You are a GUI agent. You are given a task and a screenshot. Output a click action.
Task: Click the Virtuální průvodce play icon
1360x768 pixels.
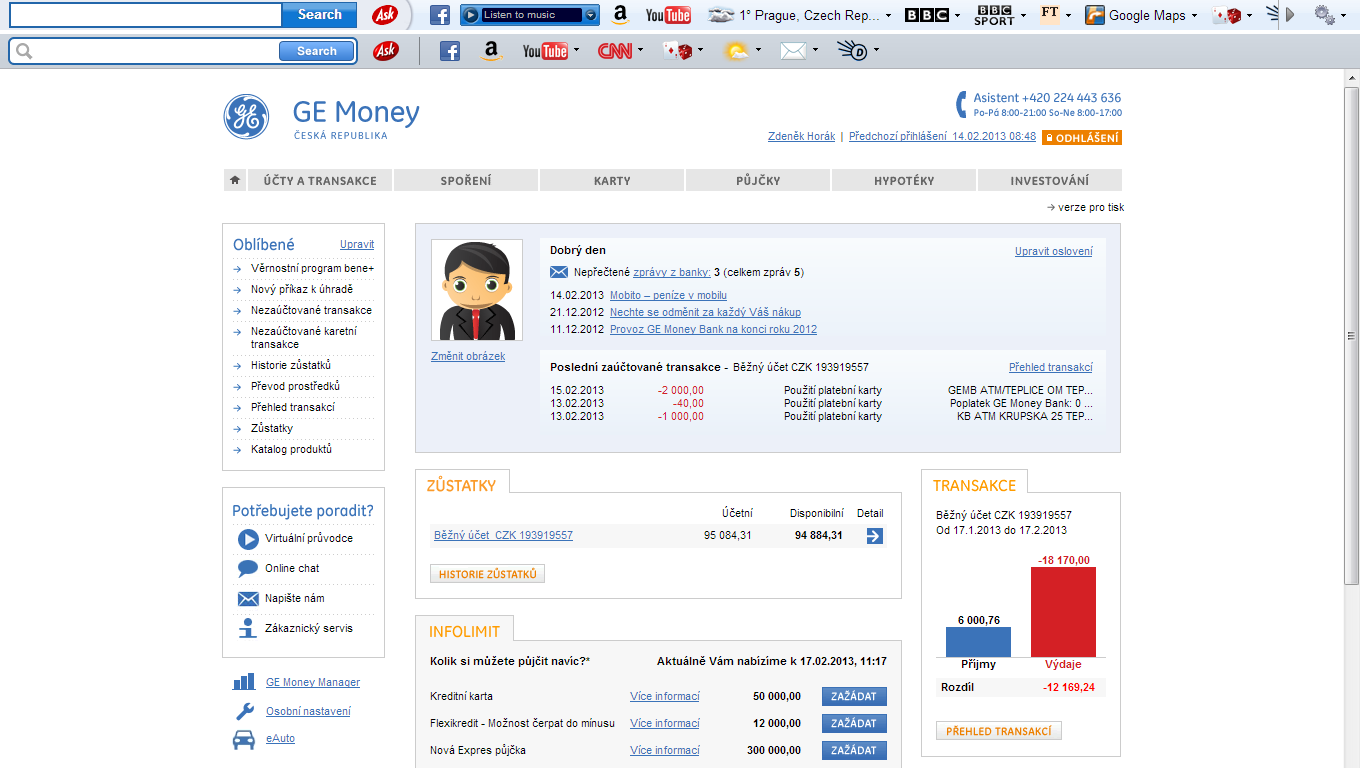[x=247, y=539]
